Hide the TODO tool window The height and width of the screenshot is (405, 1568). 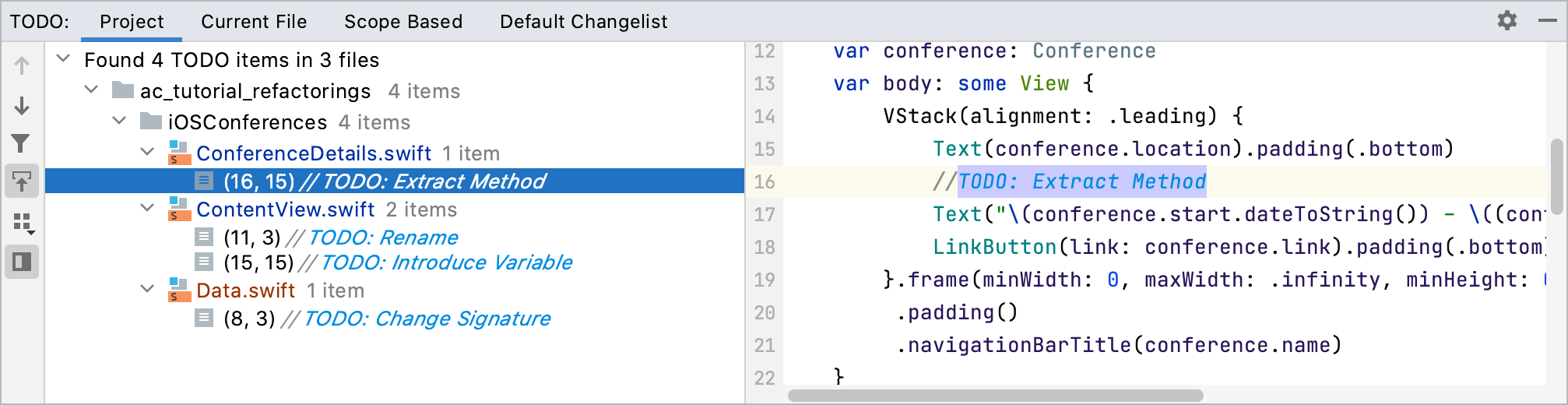1548,20
